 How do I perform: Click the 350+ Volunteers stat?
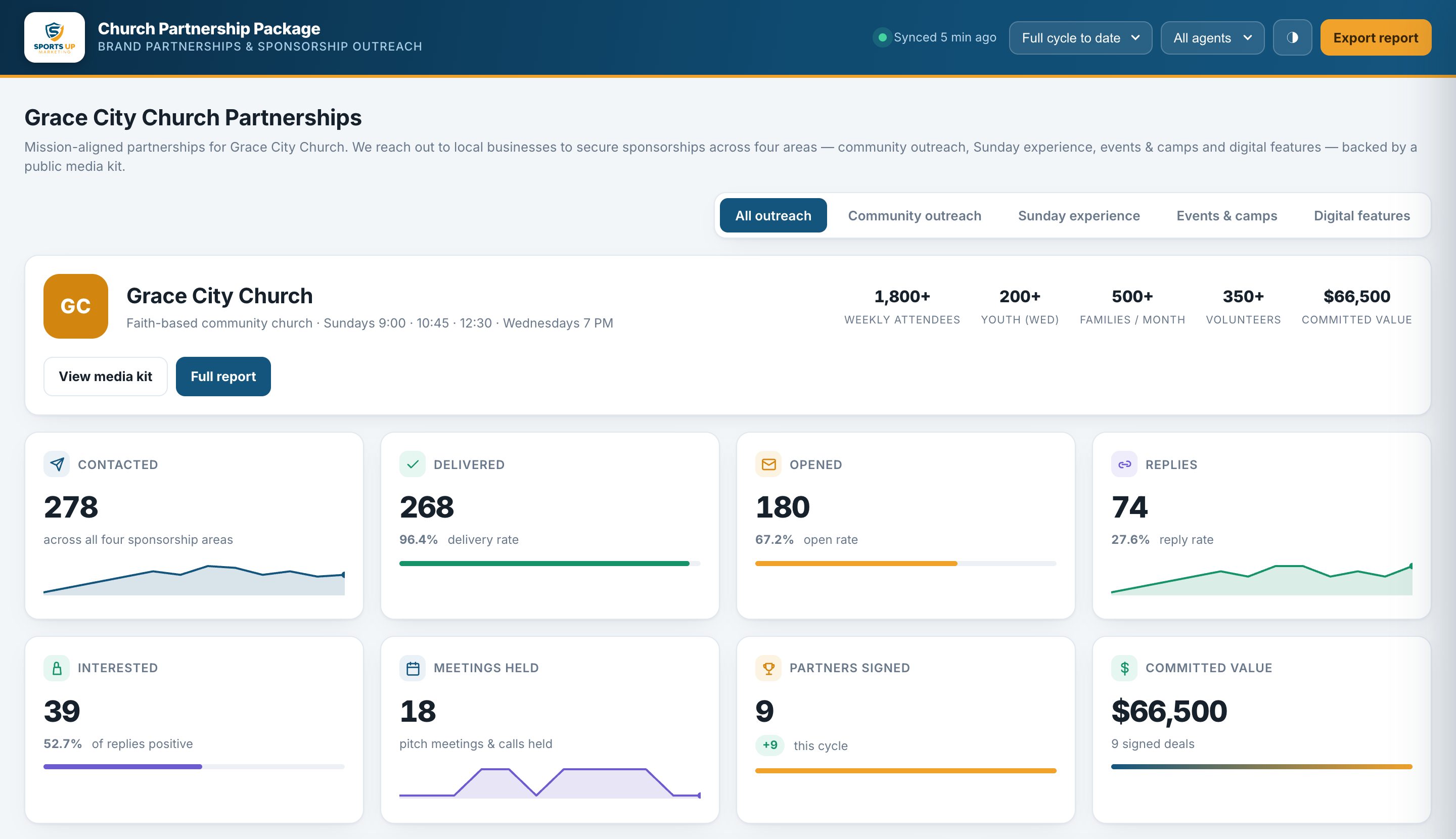click(x=1243, y=307)
